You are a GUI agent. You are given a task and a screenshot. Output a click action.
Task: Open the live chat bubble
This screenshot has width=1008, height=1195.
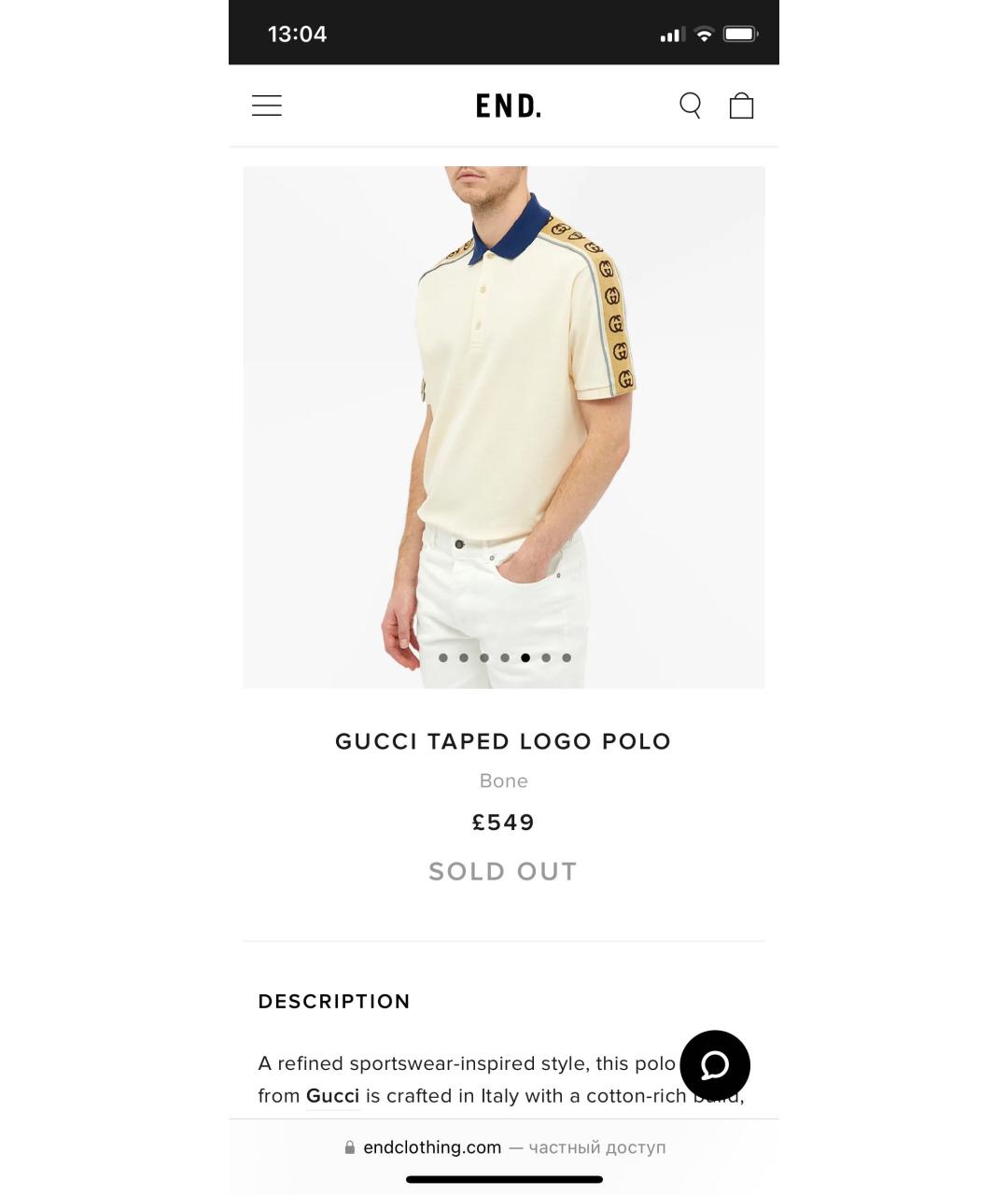tap(715, 1065)
